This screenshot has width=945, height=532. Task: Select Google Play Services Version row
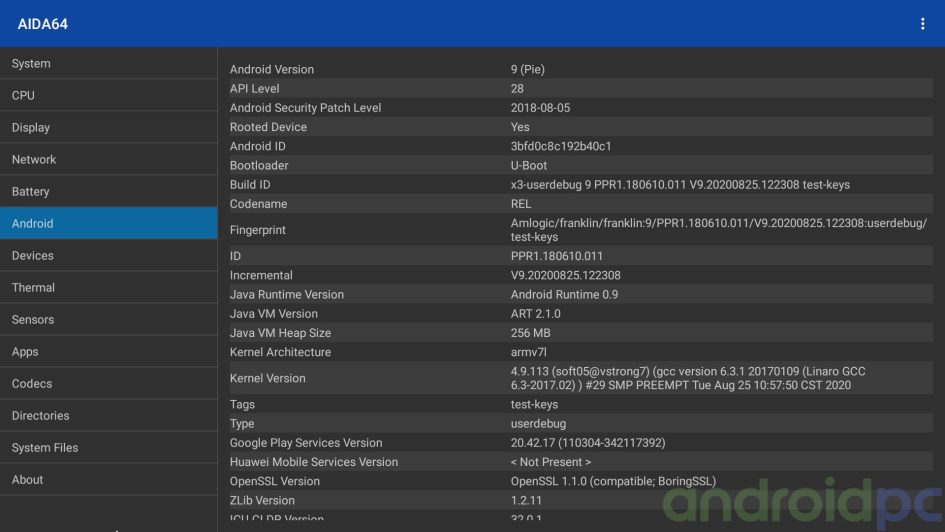coord(581,443)
